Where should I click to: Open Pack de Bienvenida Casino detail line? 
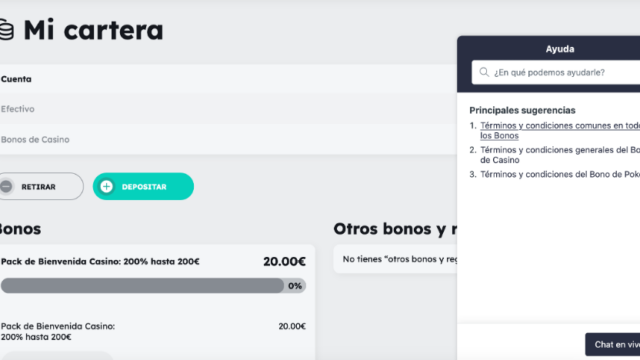58,331
